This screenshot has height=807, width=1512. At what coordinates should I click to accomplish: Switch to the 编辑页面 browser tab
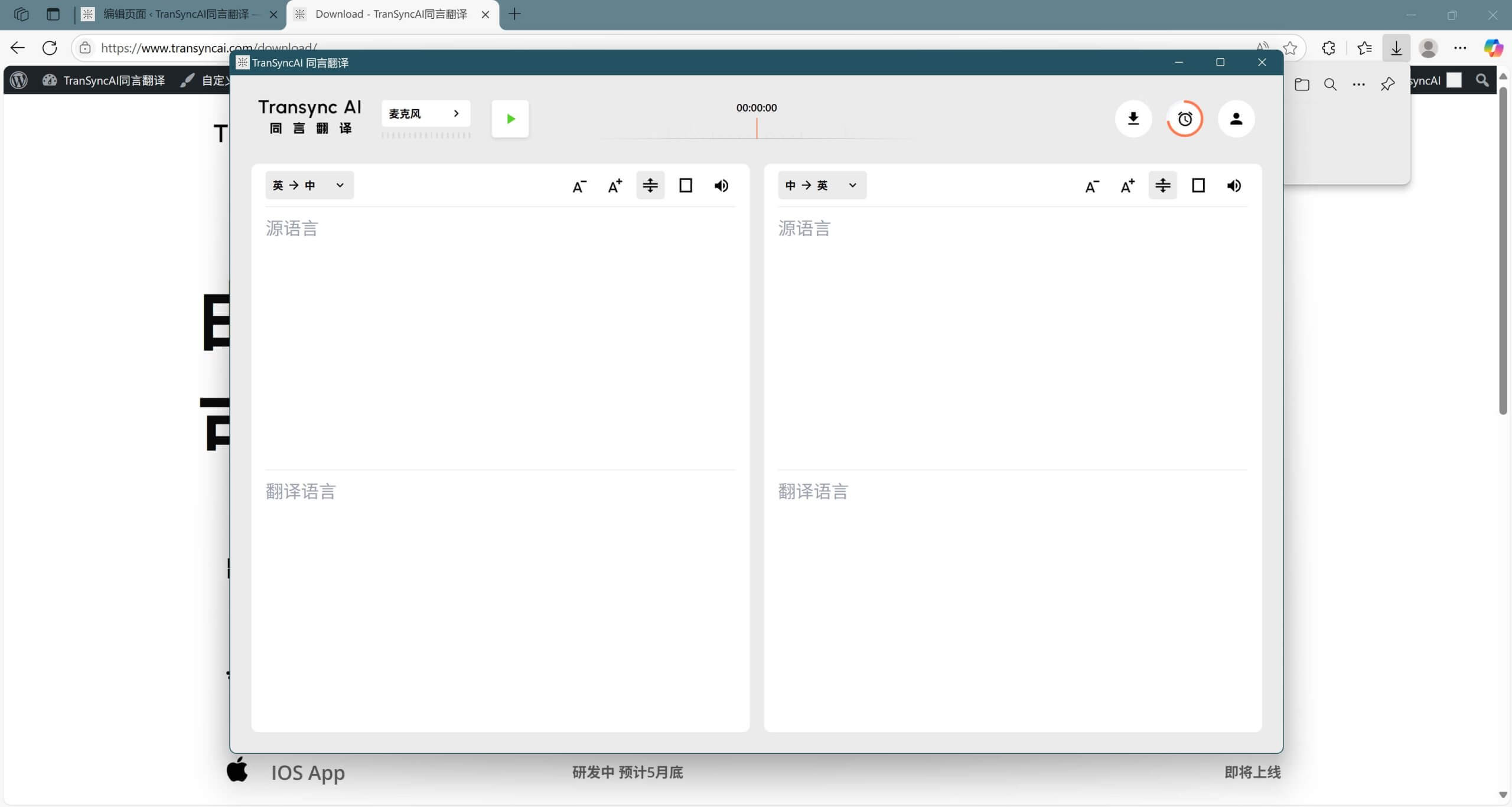180,14
